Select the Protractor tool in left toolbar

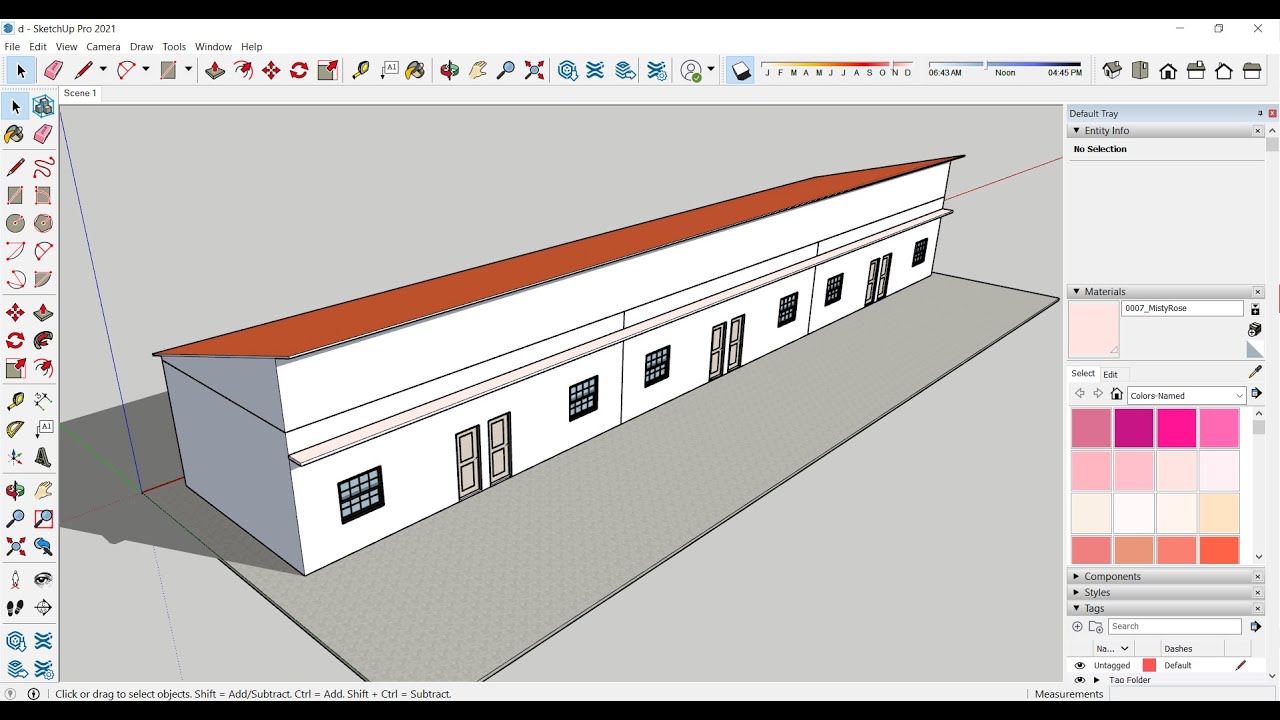tap(15, 429)
